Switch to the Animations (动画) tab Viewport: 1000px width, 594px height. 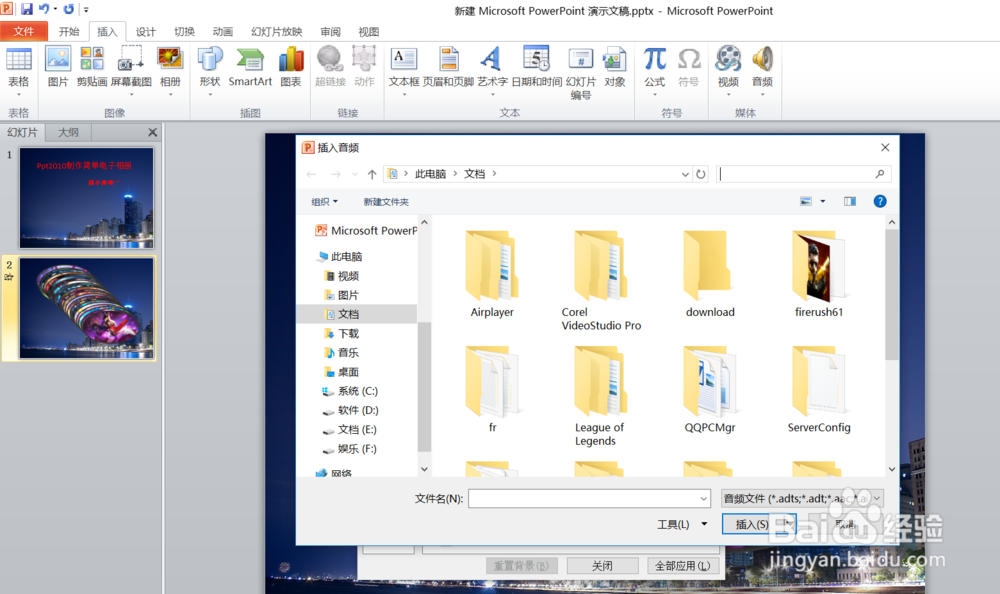pyautogui.click(x=223, y=31)
